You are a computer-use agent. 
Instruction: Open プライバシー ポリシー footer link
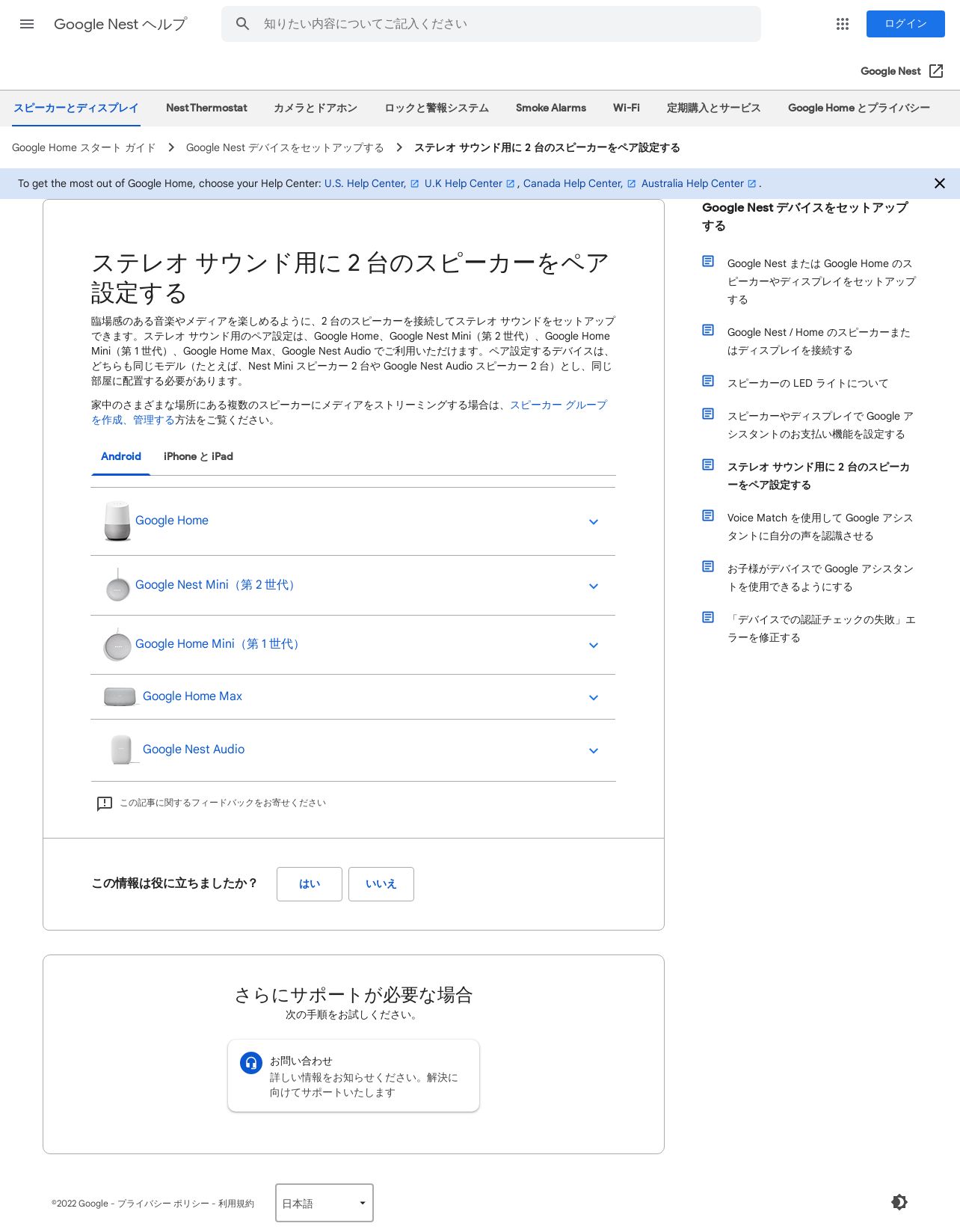(163, 1204)
